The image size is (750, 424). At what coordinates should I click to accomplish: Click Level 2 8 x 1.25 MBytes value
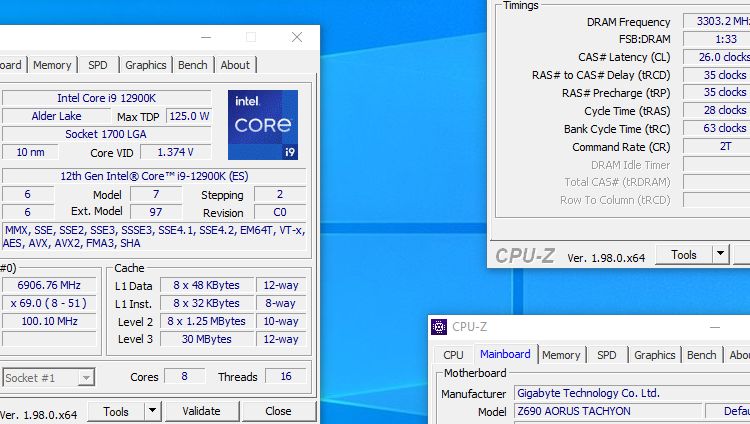tap(207, 321)
